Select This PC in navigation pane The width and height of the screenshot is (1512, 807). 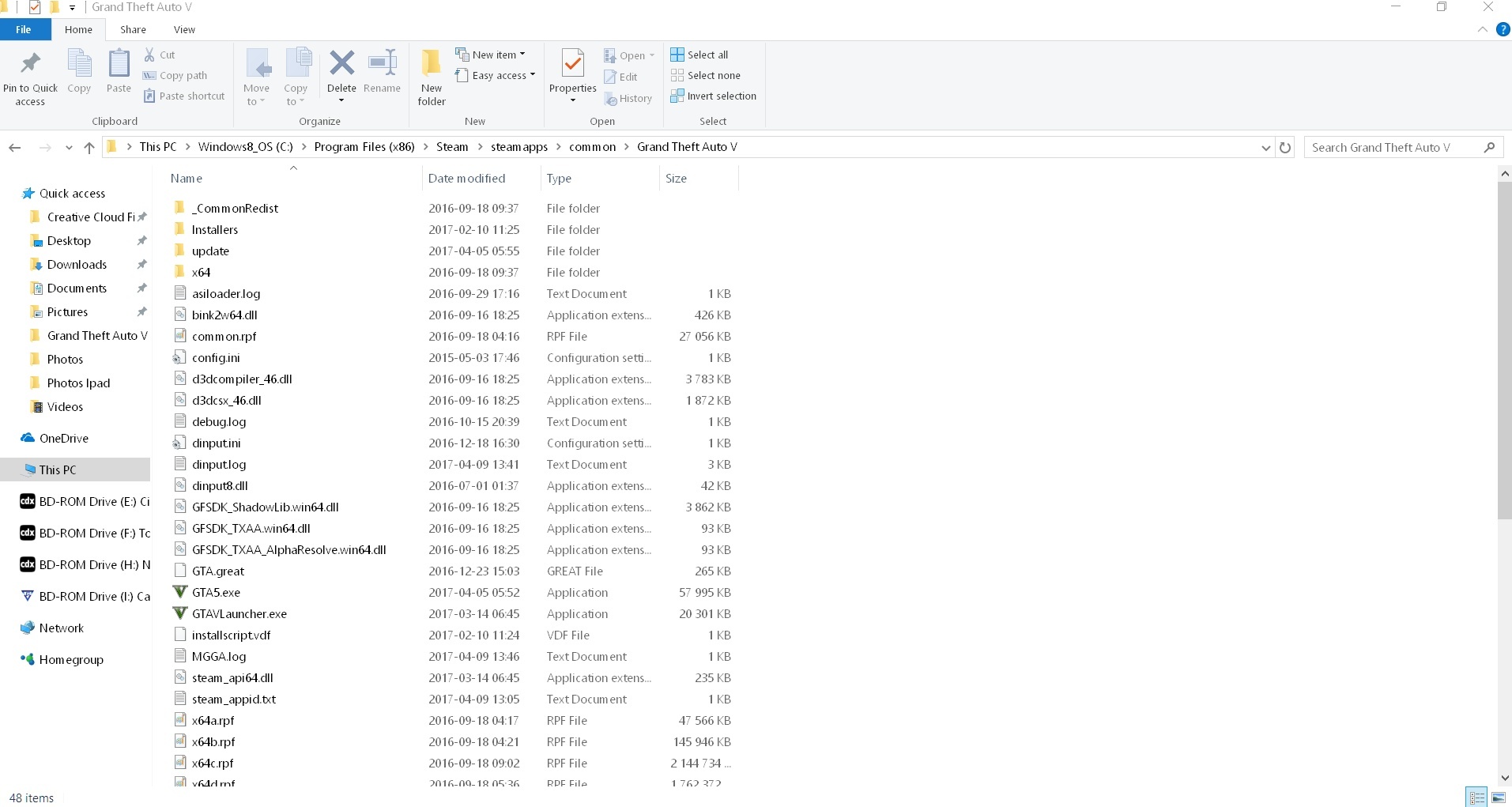point(75,469)
